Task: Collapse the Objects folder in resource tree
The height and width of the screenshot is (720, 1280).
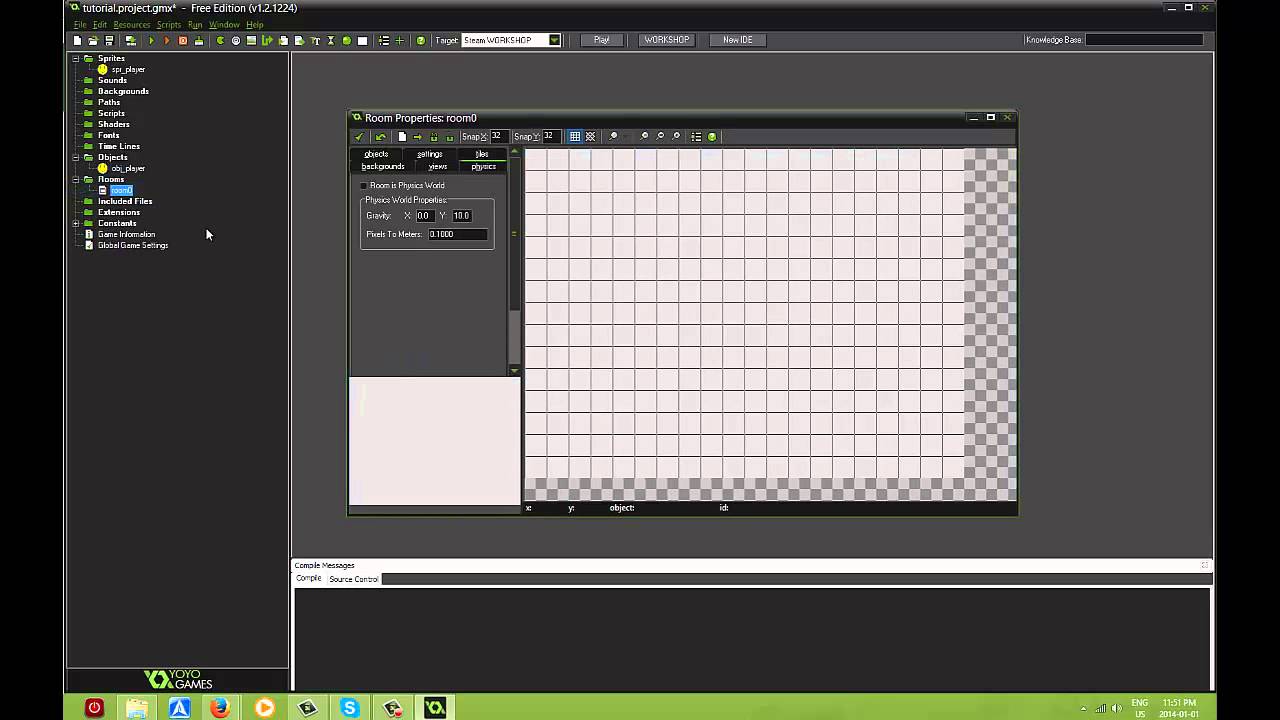Action: [76, 157]
